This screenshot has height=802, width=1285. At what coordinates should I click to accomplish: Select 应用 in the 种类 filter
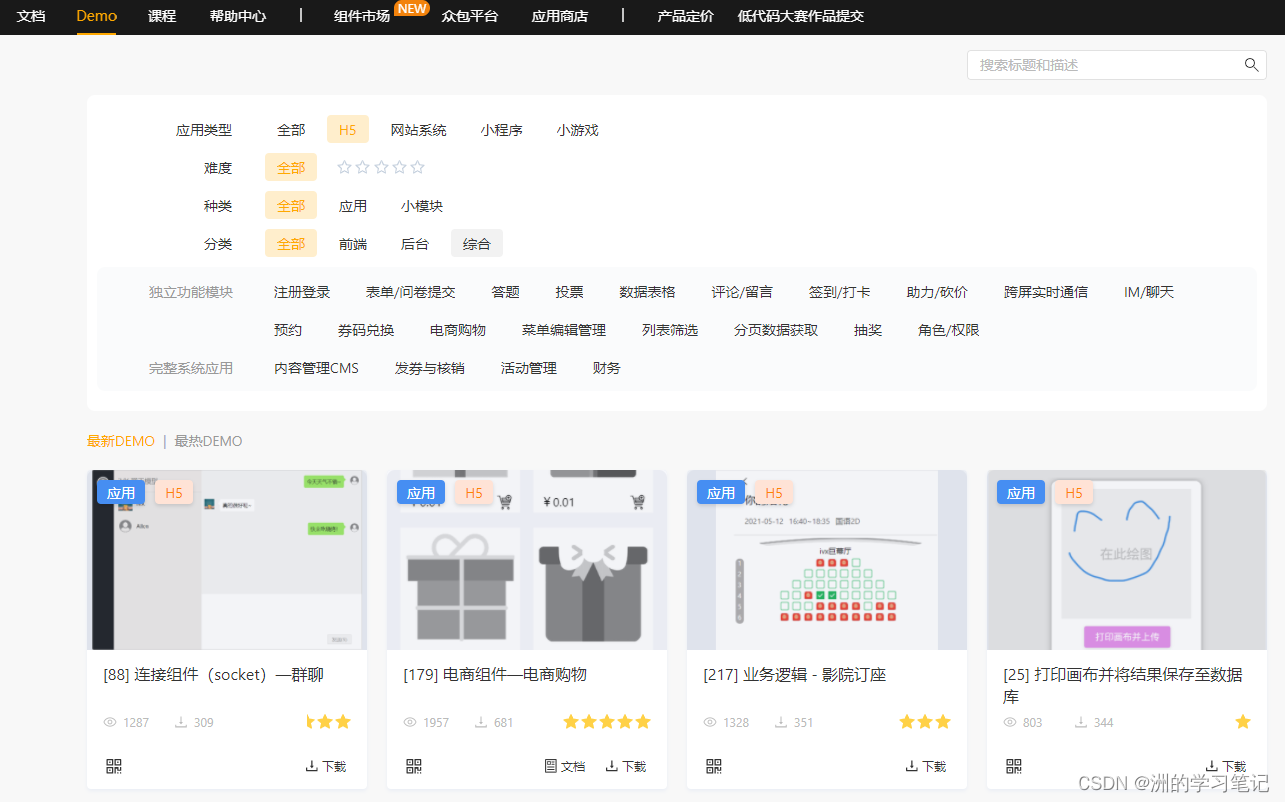tap(353, 206)
